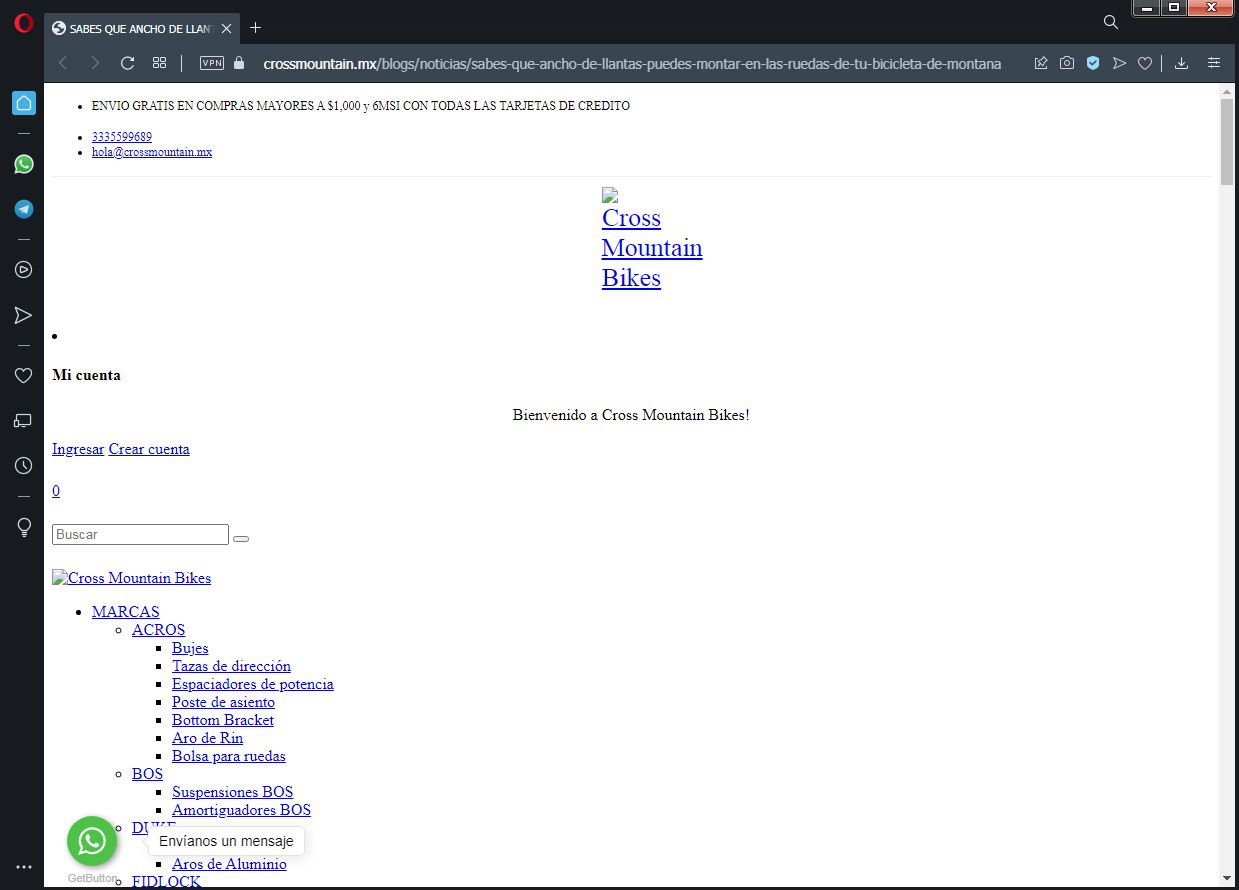Open My Flow in the sidebar
This screenshot has width=1239, height=890.
[x=23, y=315]
